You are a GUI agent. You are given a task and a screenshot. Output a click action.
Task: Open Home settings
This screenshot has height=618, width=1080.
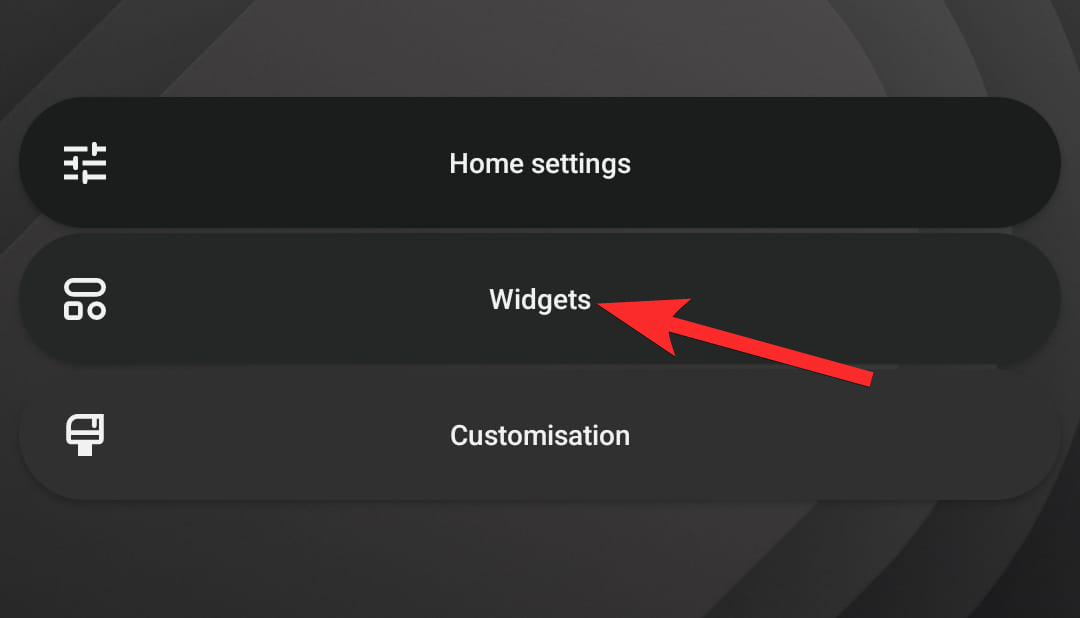(540, 163)
